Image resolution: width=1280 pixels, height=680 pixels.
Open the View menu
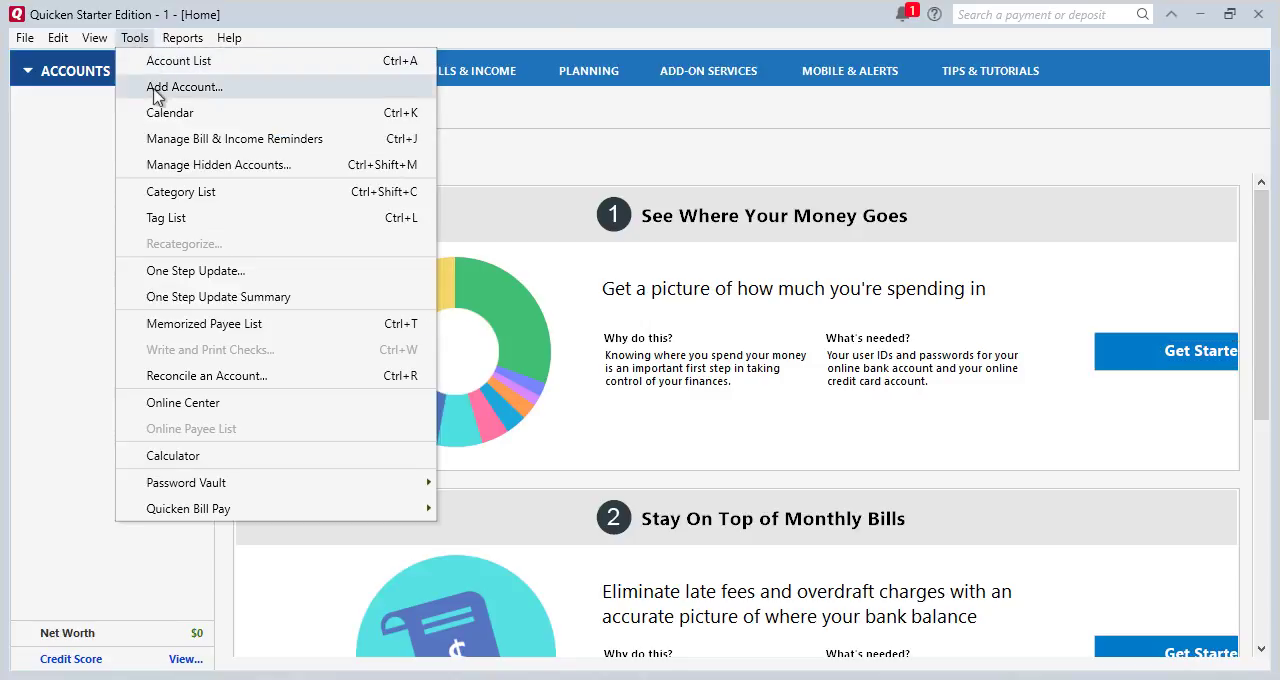pyautogui.click(x=94, y=38)
